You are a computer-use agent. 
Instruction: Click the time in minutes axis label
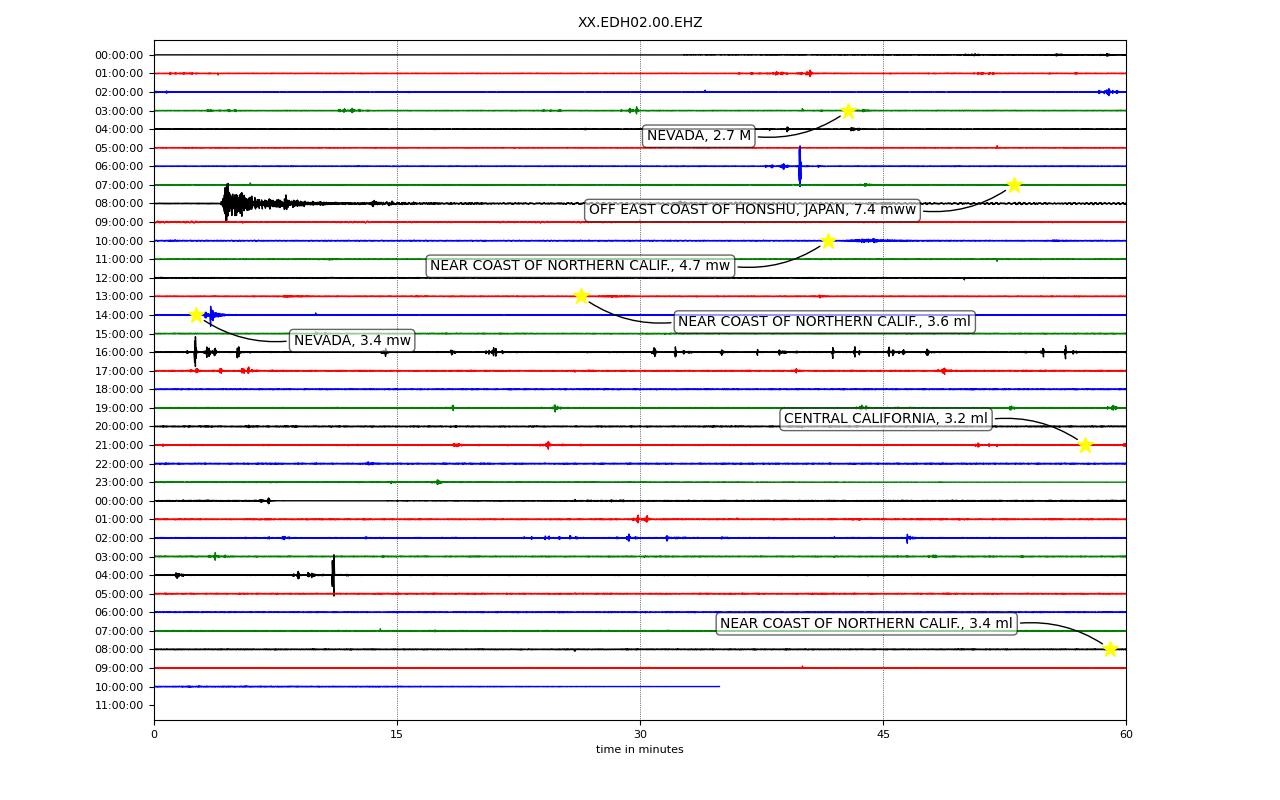pos(640,750)
